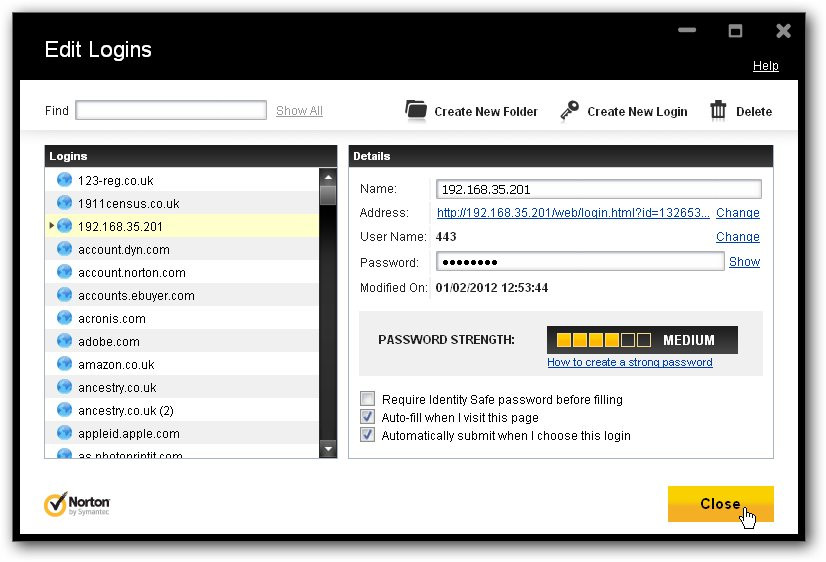
Task: Click the logins list scroll down arrow
Action: tap(328, 449)
